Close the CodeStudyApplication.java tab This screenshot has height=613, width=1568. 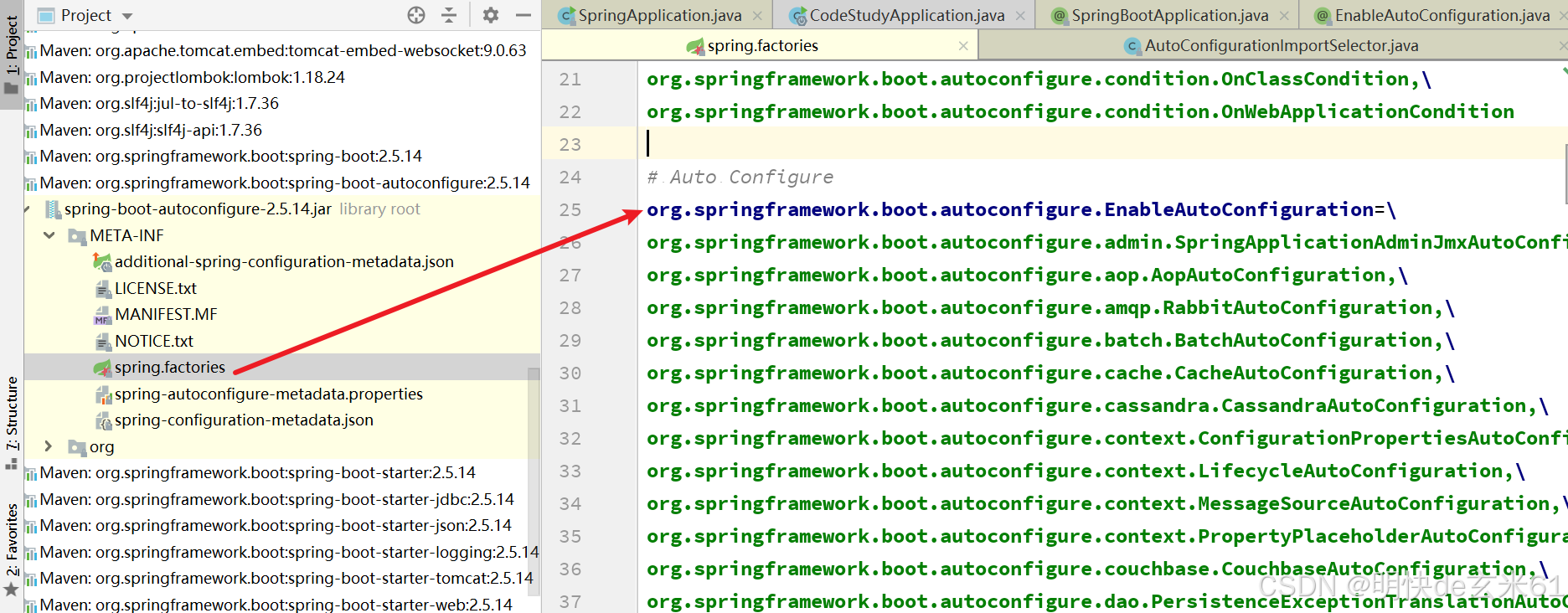(x=1020, y=16)
